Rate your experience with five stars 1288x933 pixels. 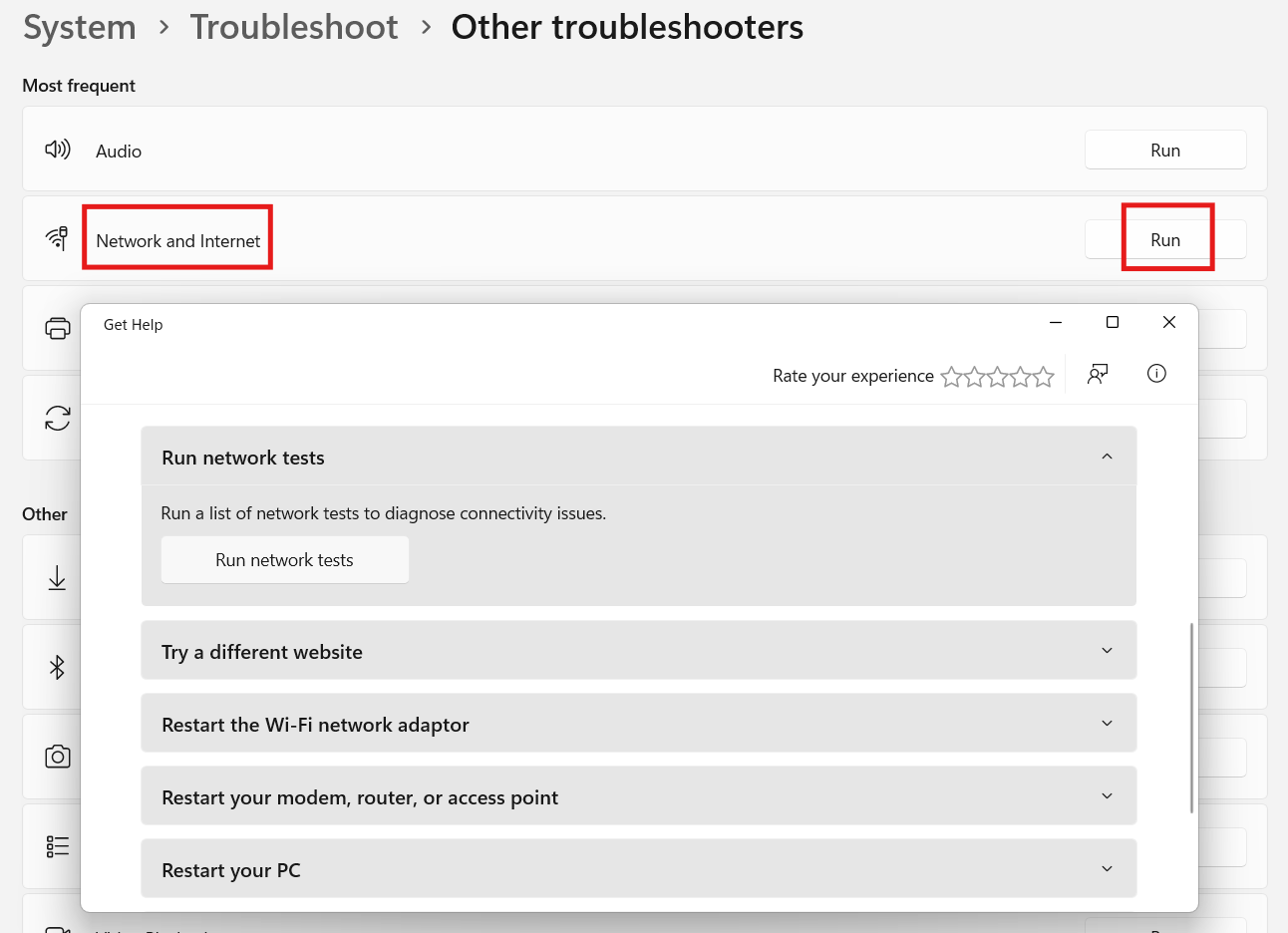click(1043, 376)
